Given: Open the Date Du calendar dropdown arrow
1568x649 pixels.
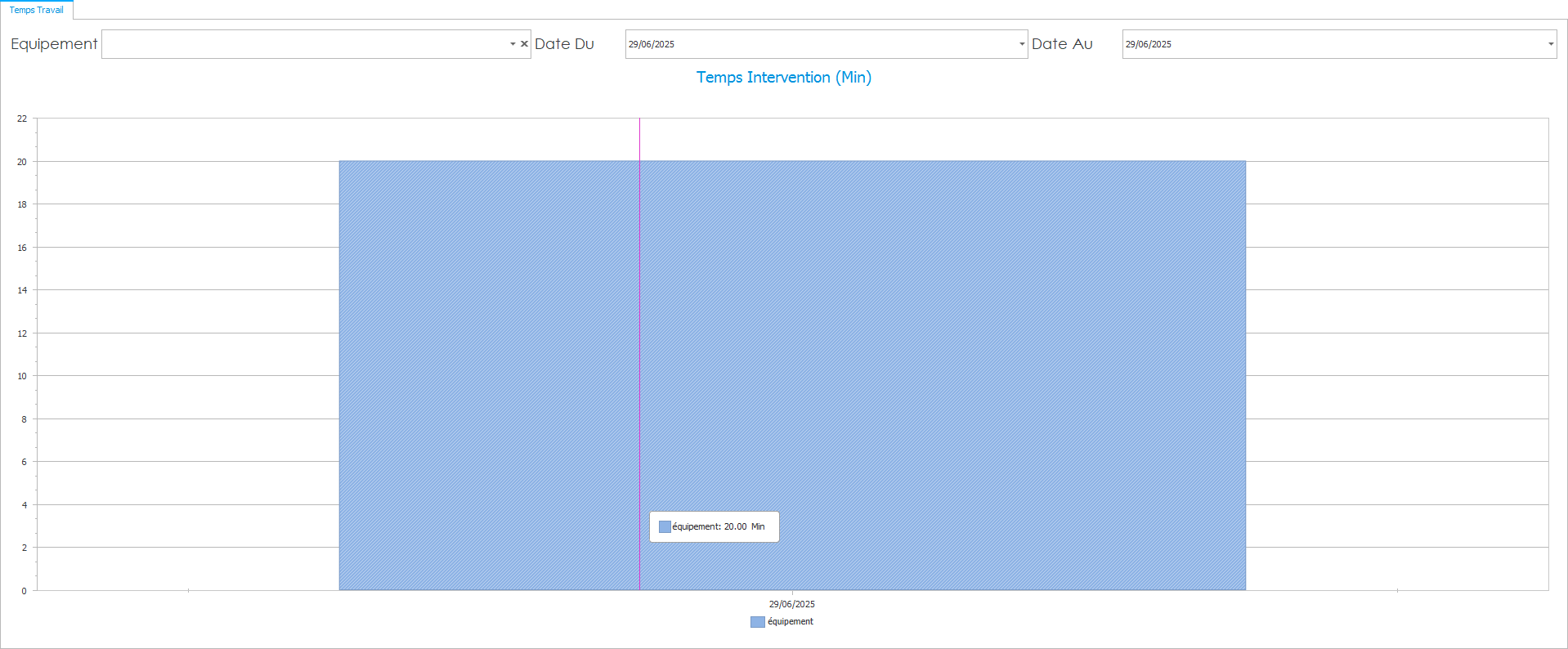Looking at the screenshot, I should point(1021,44).
